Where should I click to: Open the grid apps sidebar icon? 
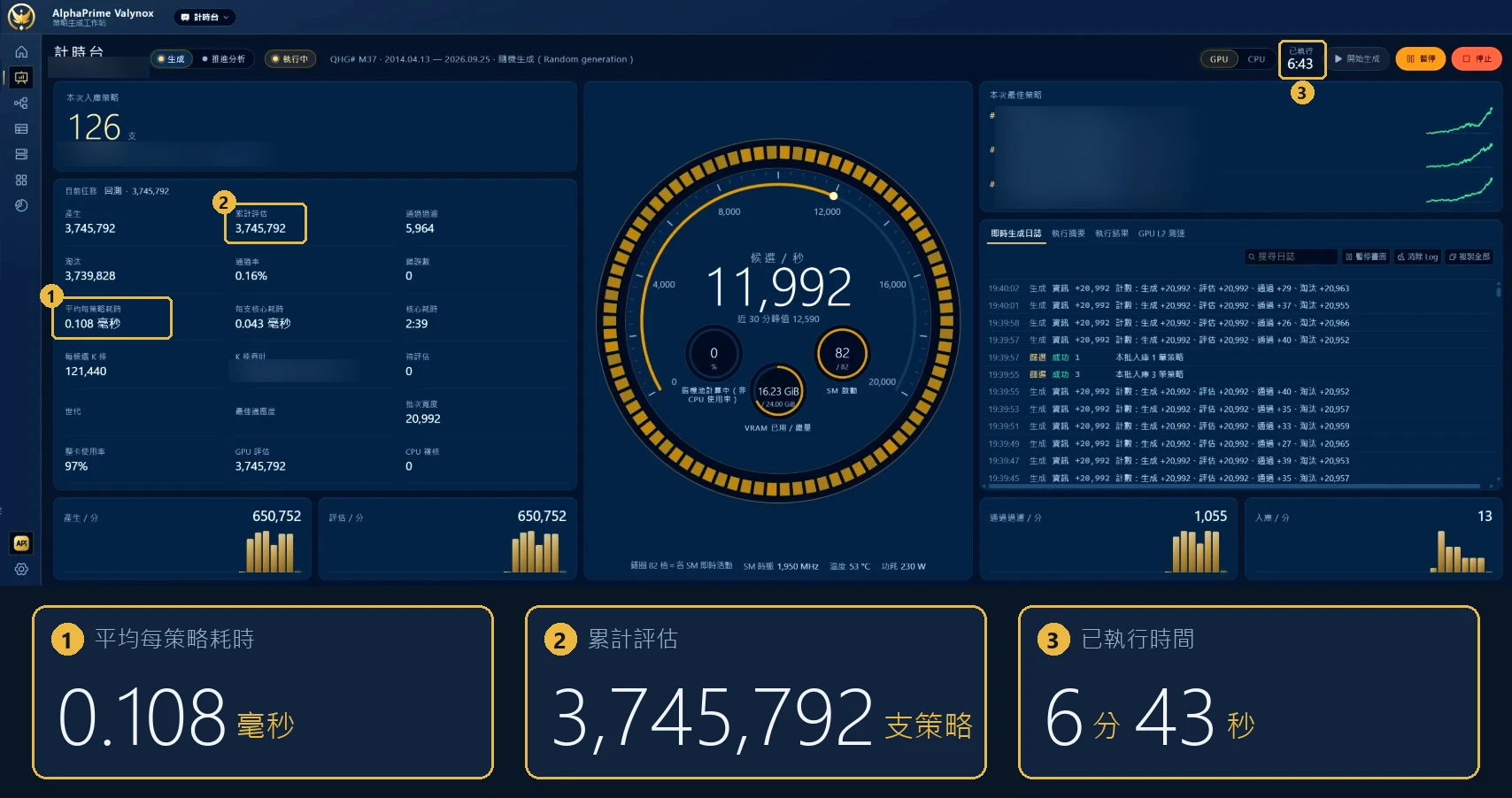point(21,180)
